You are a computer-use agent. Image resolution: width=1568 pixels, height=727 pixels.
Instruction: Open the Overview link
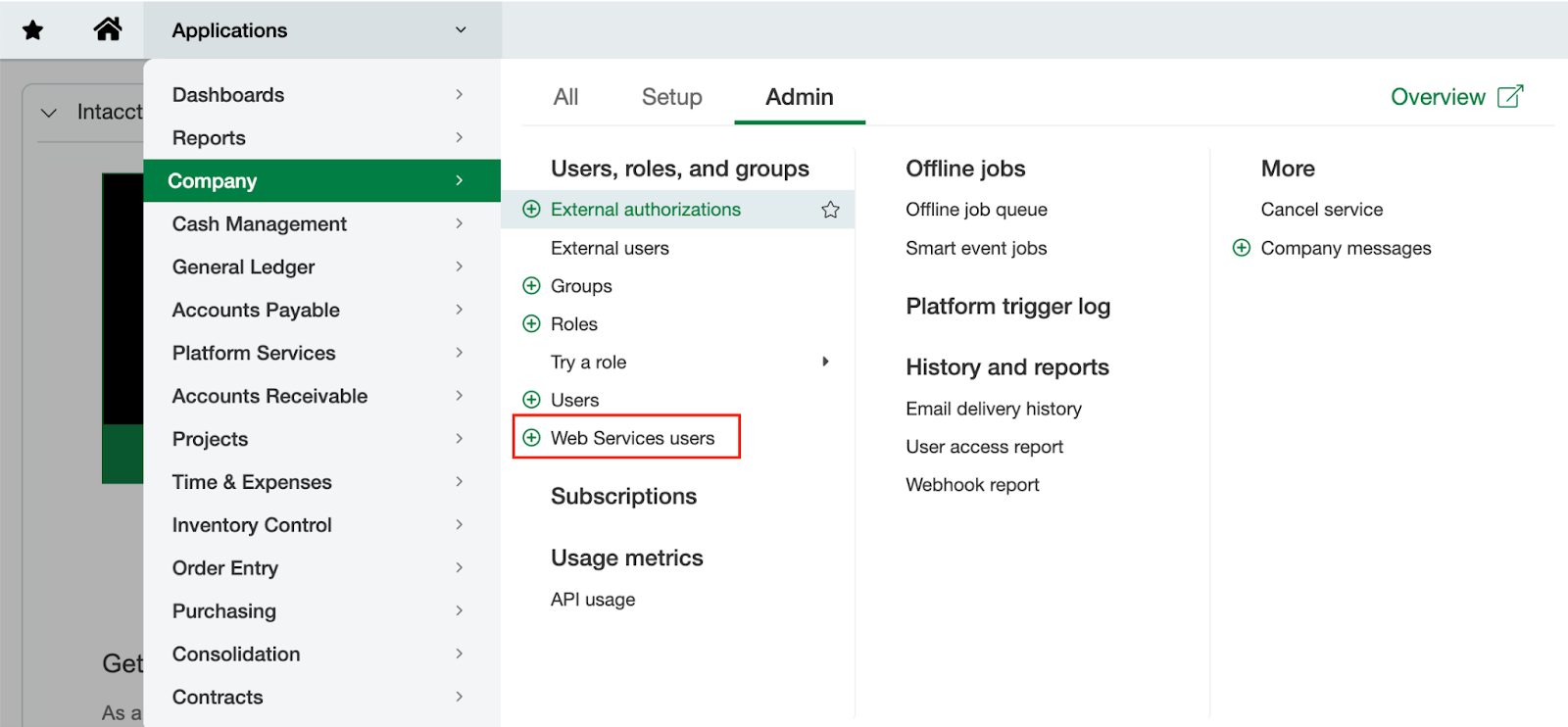1438,97
